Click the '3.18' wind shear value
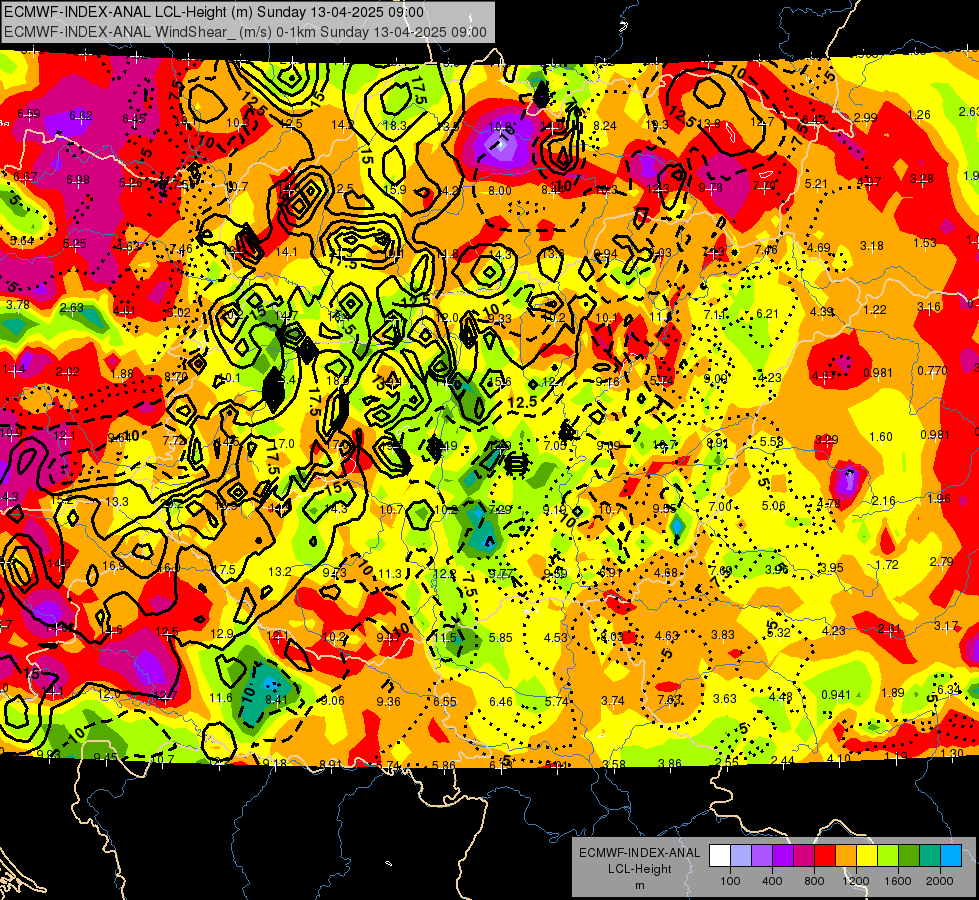 point(871,245)
